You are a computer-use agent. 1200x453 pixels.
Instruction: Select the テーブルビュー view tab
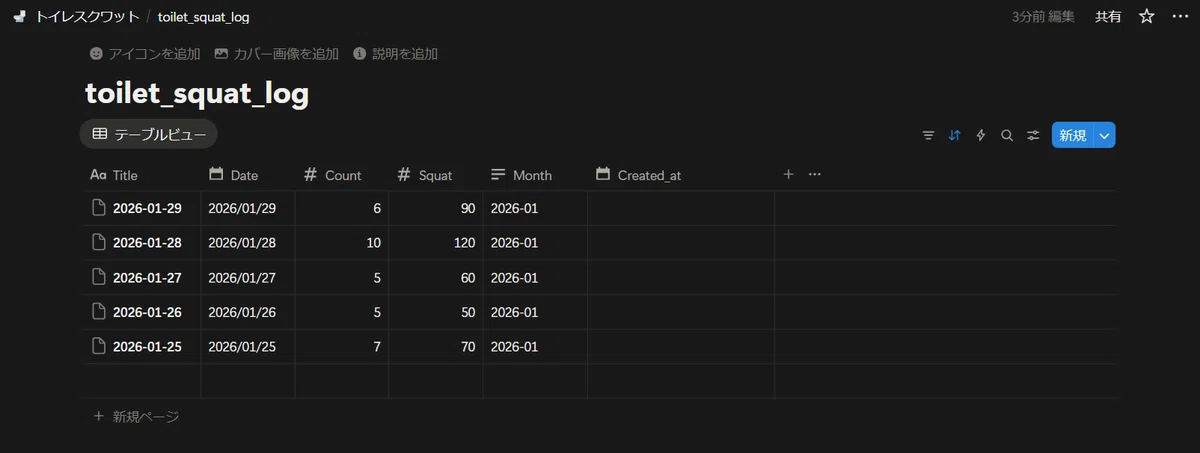tap(148, 134)
